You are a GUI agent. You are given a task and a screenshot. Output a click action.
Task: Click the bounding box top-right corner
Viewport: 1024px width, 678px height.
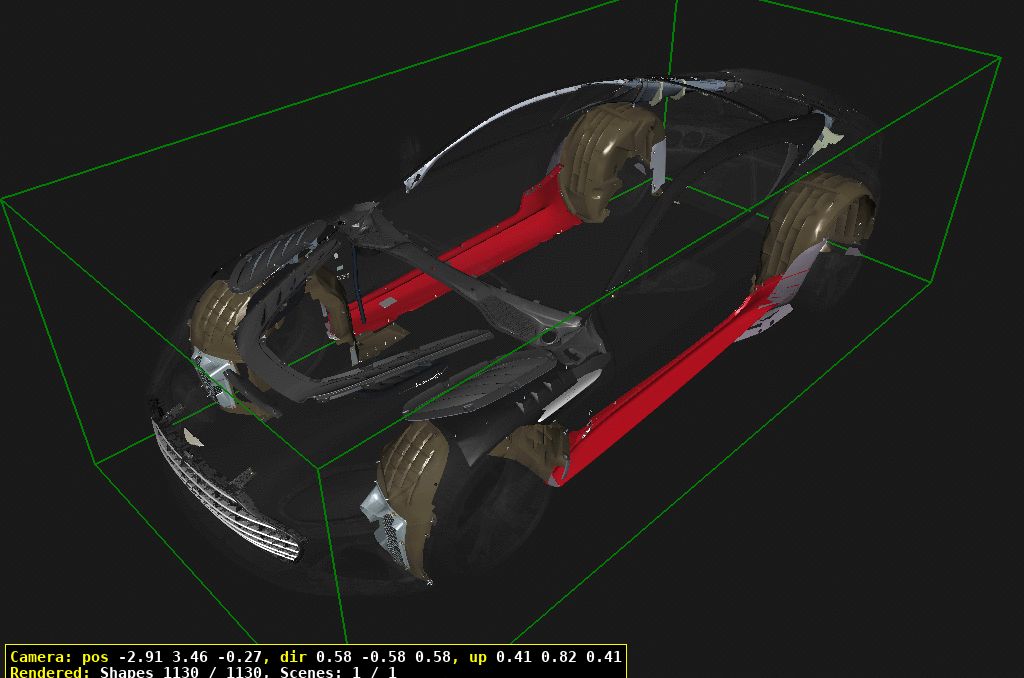tap(1001, 57)
